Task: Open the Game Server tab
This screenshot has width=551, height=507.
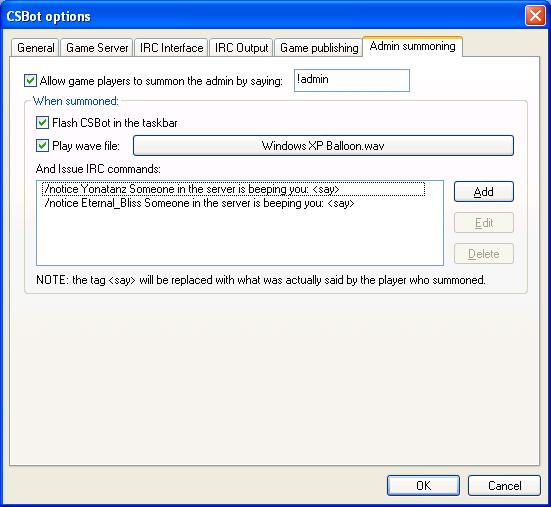Action: coord(97,48)
